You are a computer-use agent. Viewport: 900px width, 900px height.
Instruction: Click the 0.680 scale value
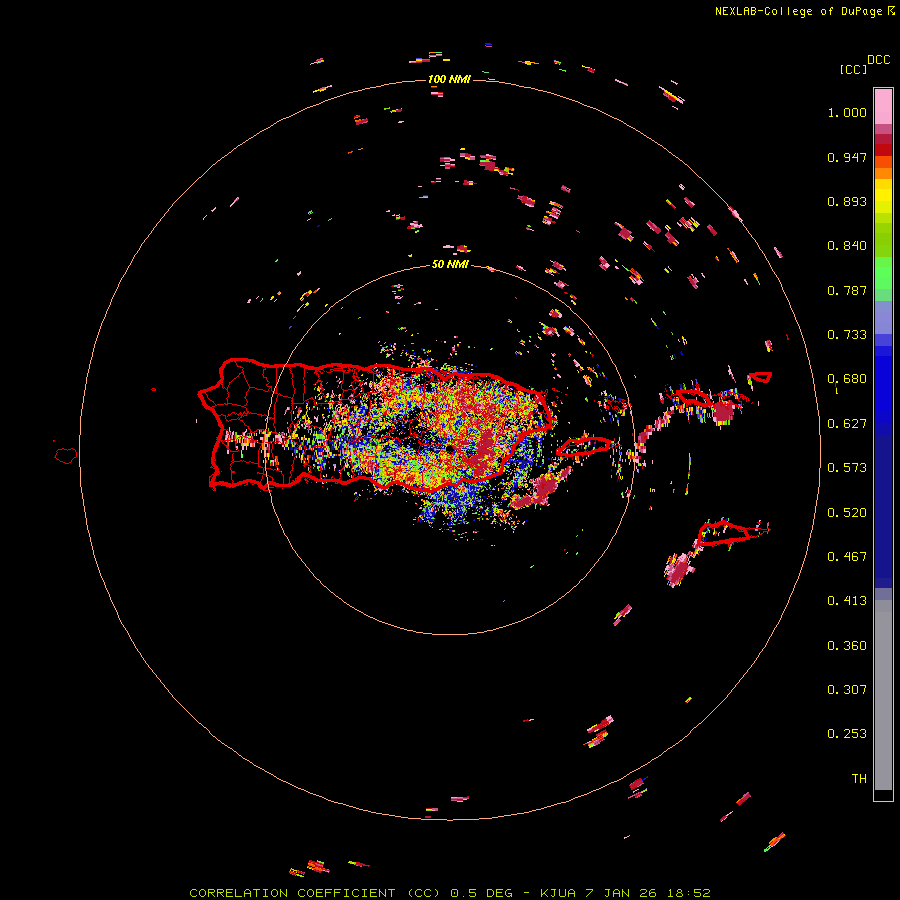coord(847,379)
